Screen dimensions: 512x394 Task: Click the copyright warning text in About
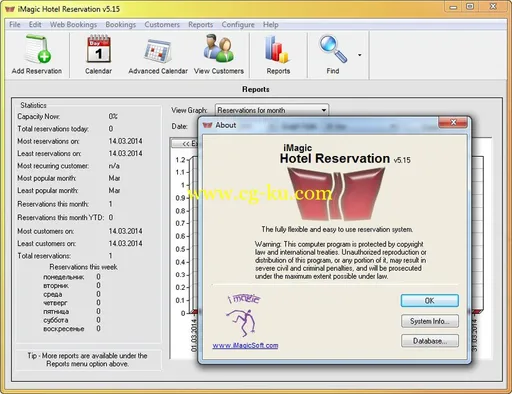(x=340, y=260)
